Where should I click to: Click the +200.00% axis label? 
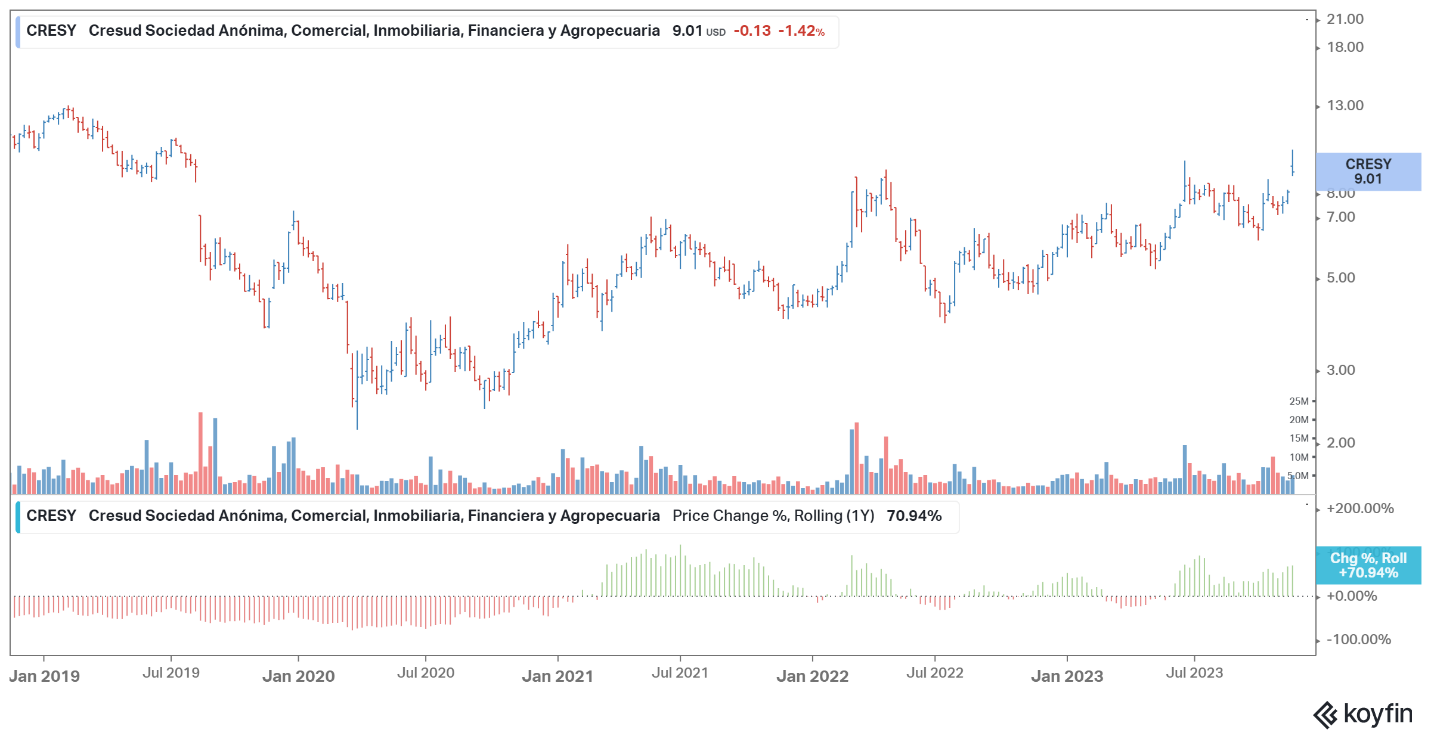click(x=1358, y=508)
